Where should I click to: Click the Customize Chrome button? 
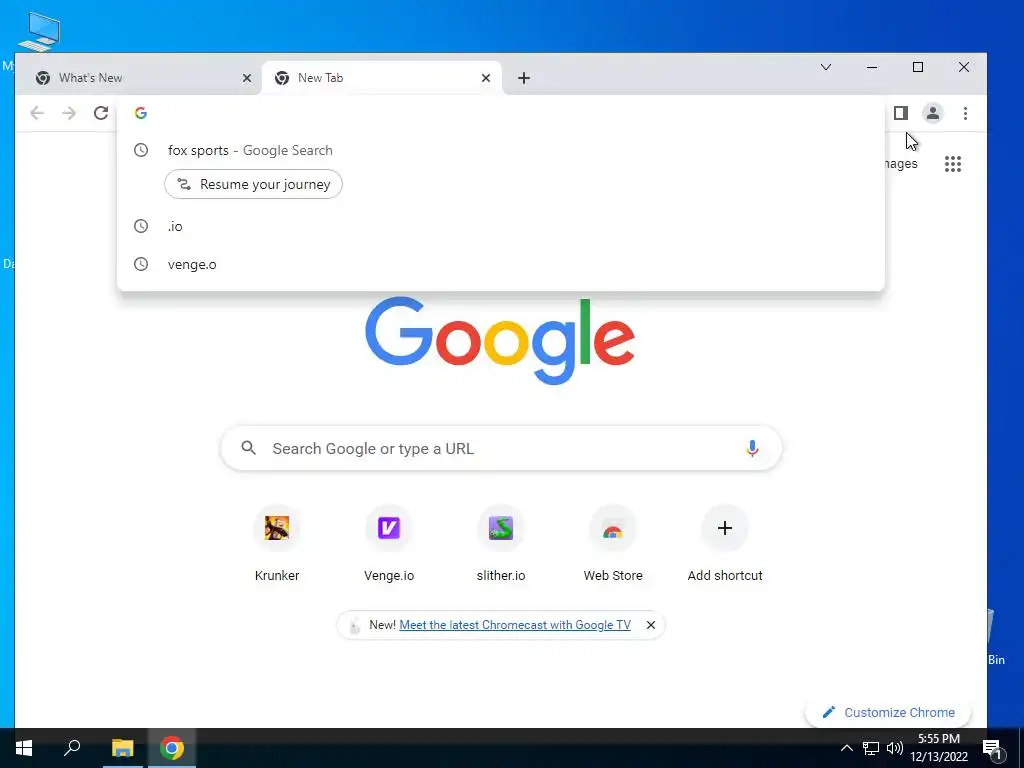click(x=888, y=712)
